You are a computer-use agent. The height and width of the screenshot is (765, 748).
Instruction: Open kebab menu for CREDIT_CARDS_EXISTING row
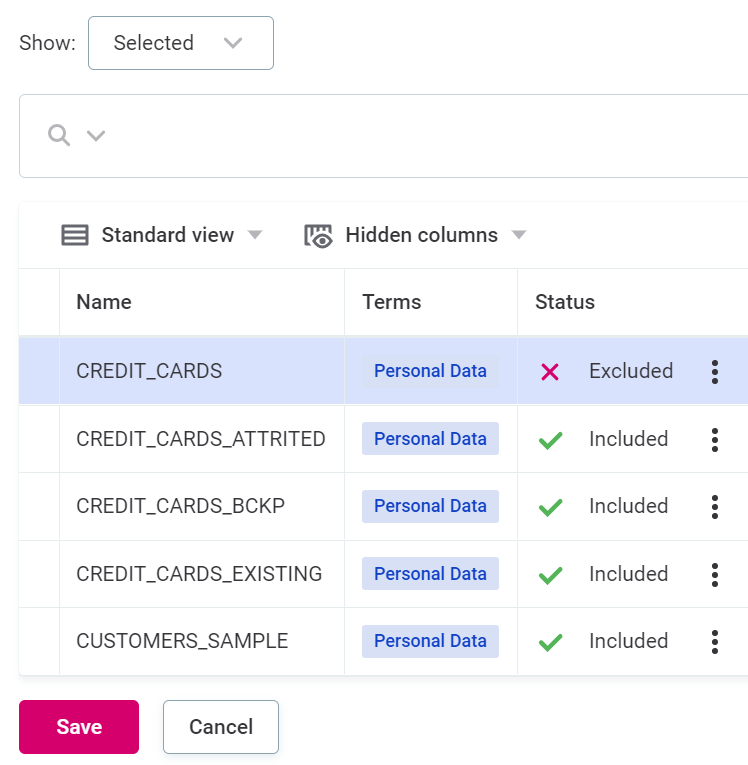[x=714, y=574]
